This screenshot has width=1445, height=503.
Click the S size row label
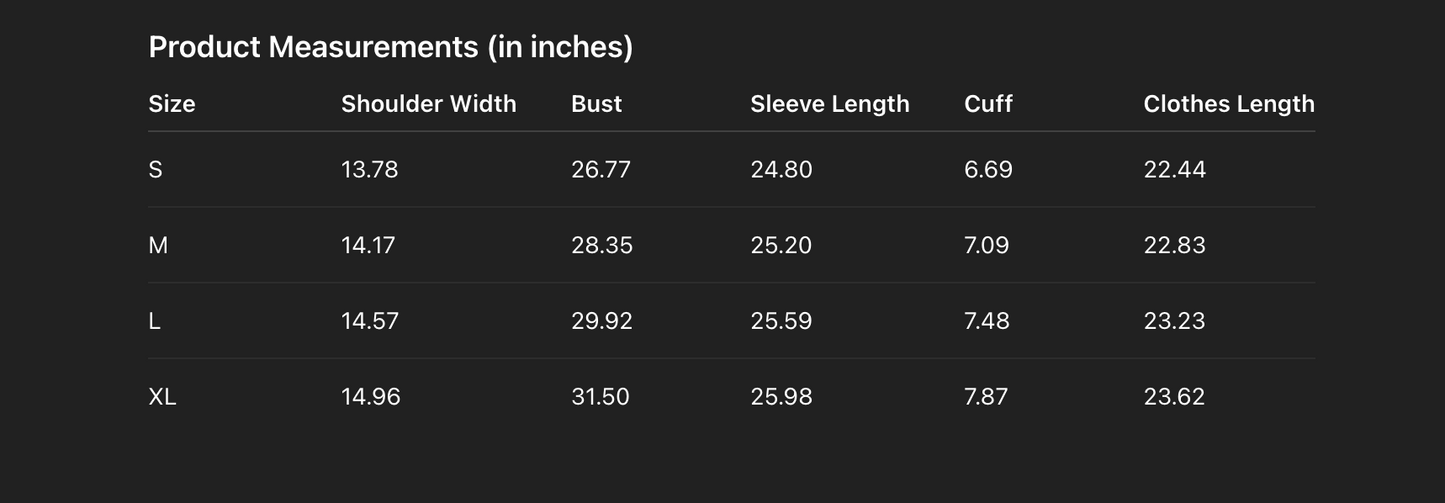(155, 170)
